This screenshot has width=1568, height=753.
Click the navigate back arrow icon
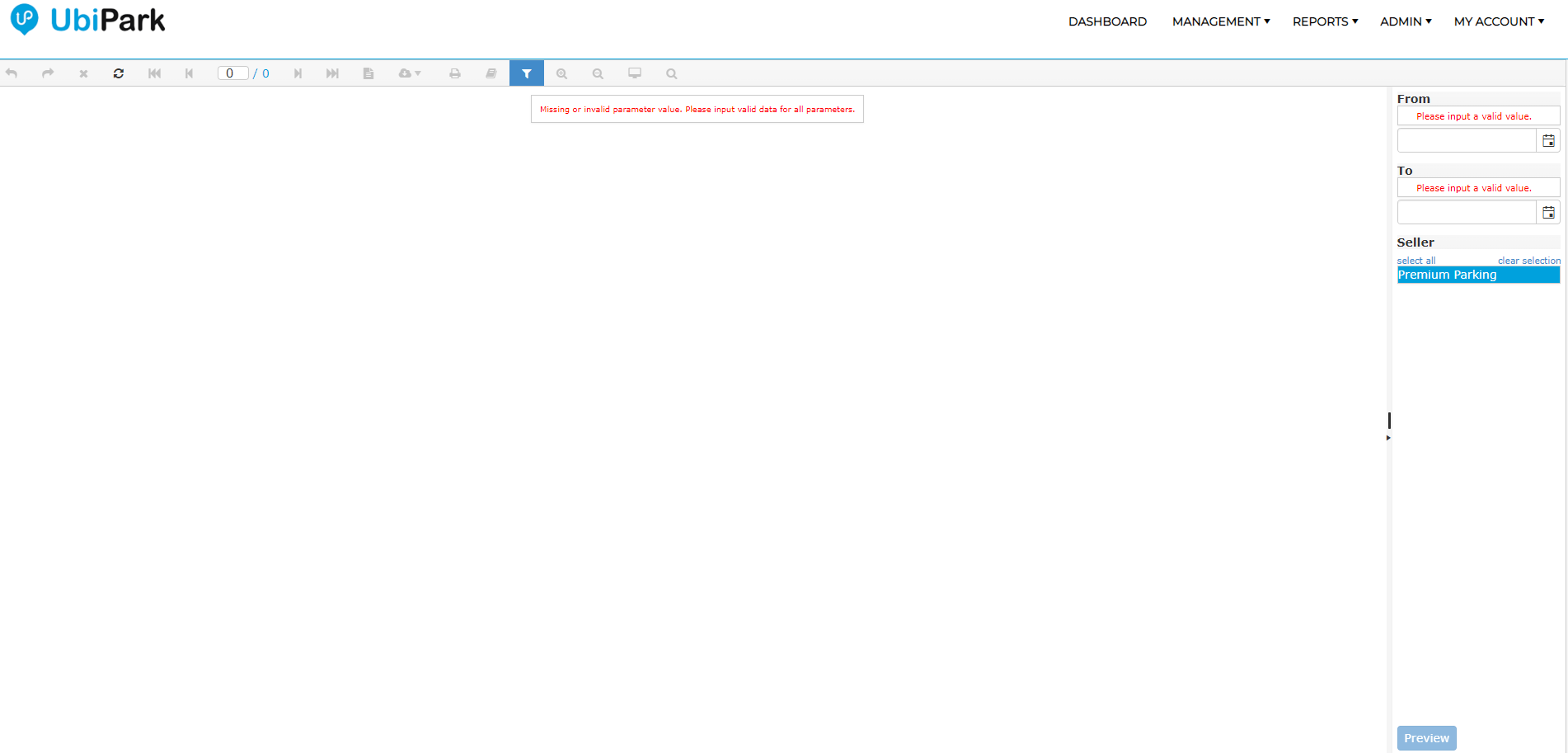coord(12,73)
